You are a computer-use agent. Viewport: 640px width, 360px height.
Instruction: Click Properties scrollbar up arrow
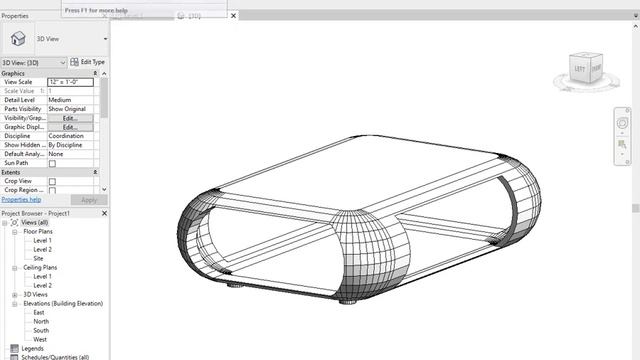(x=104, y=73)
